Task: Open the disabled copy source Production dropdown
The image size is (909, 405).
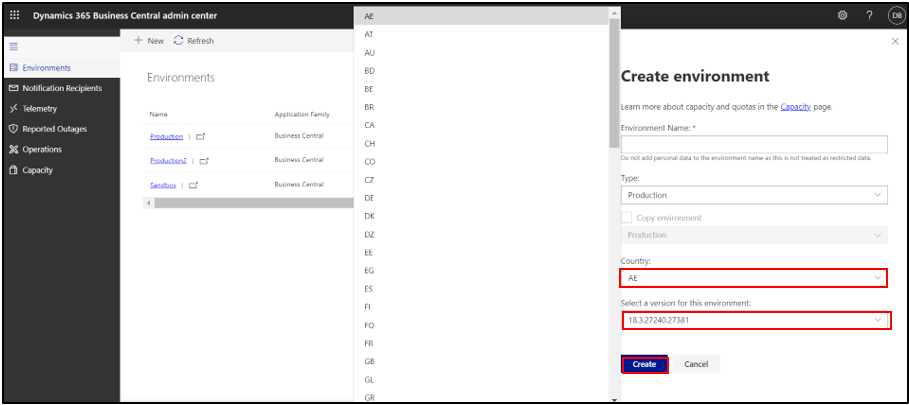Action: click(754, 235)
